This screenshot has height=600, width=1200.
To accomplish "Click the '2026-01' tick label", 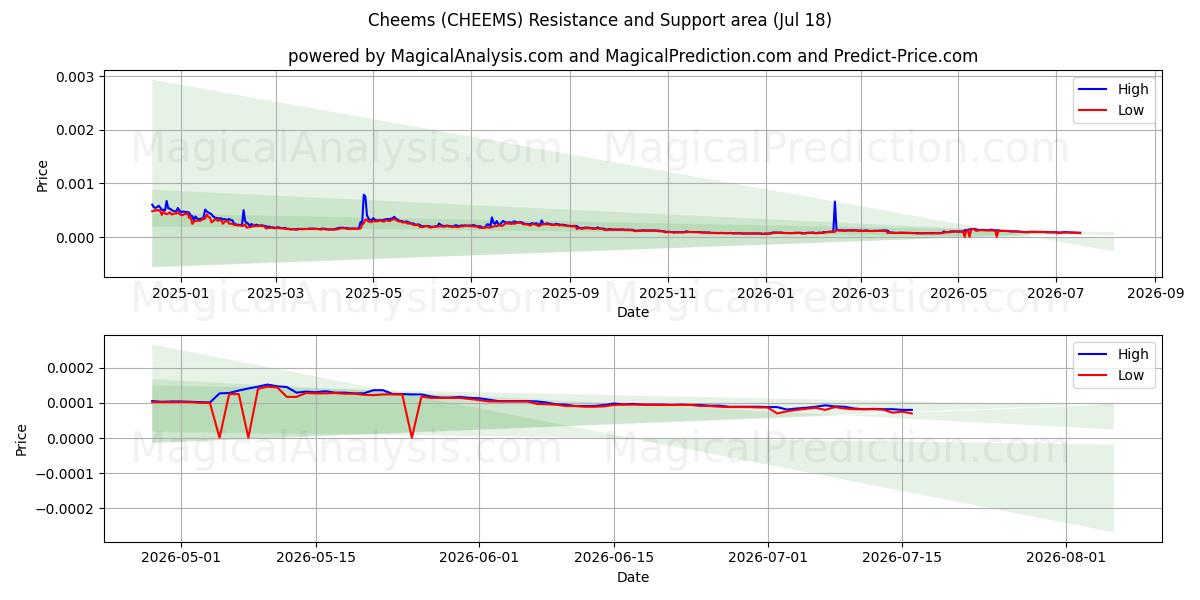I will point(767,293).
